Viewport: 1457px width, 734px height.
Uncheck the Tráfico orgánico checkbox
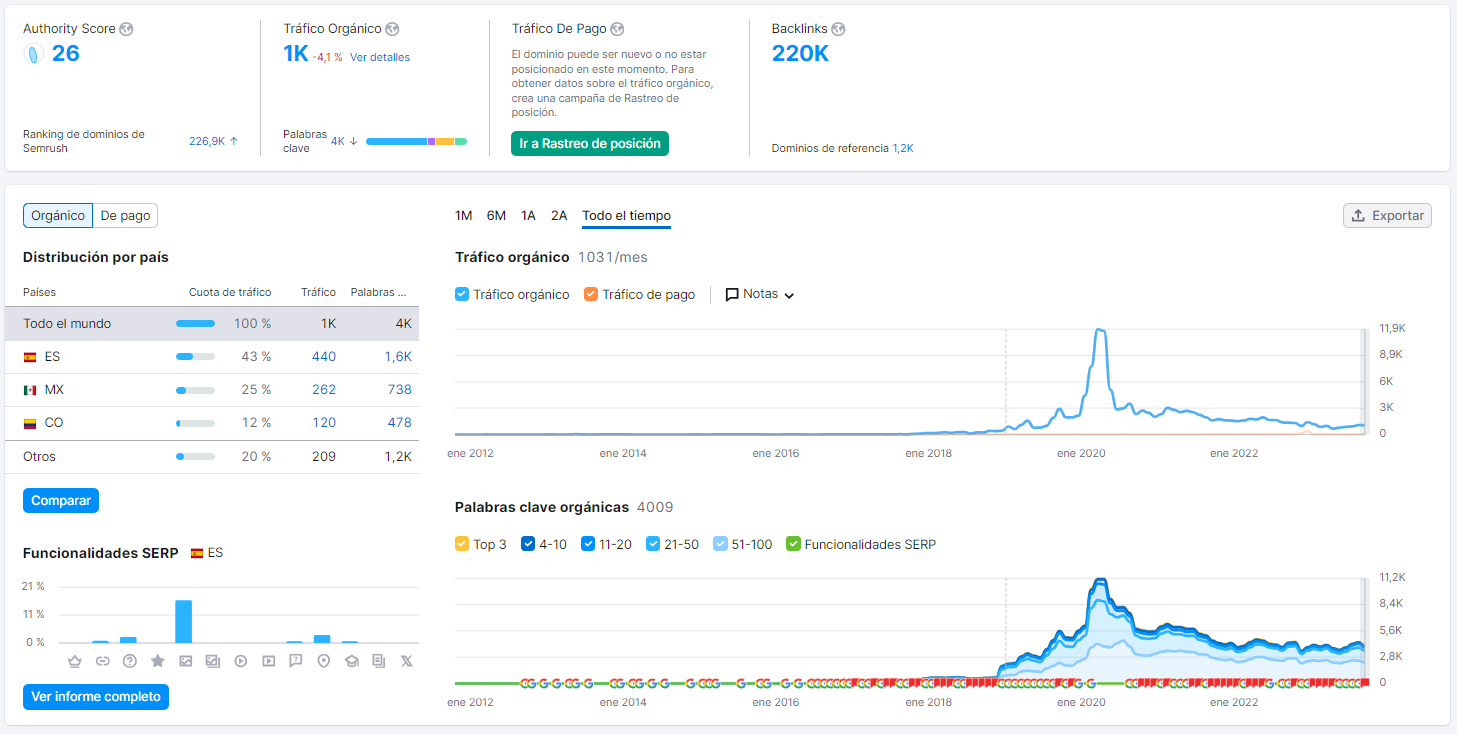(462, 294)
